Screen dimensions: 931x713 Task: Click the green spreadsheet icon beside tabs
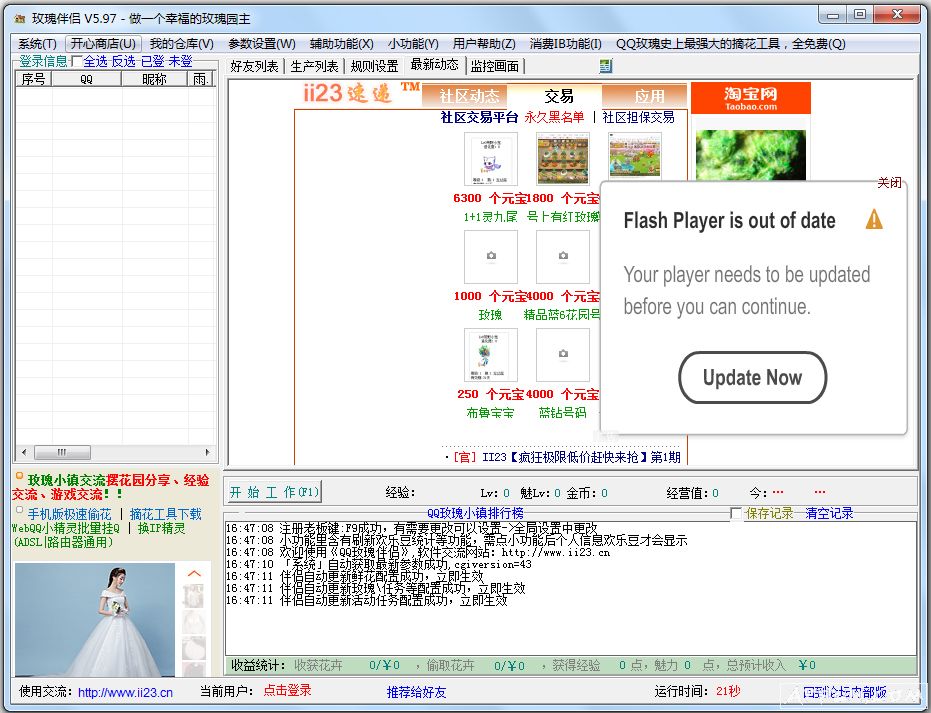click(x=606, y=66)
